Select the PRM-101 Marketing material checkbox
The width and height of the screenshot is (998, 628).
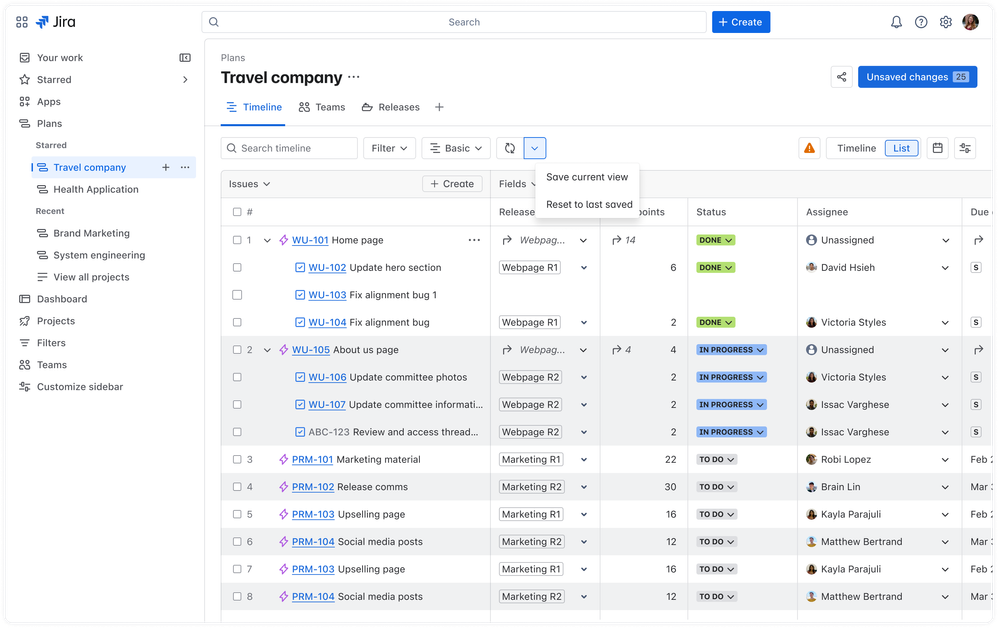[x=237, y=460]
